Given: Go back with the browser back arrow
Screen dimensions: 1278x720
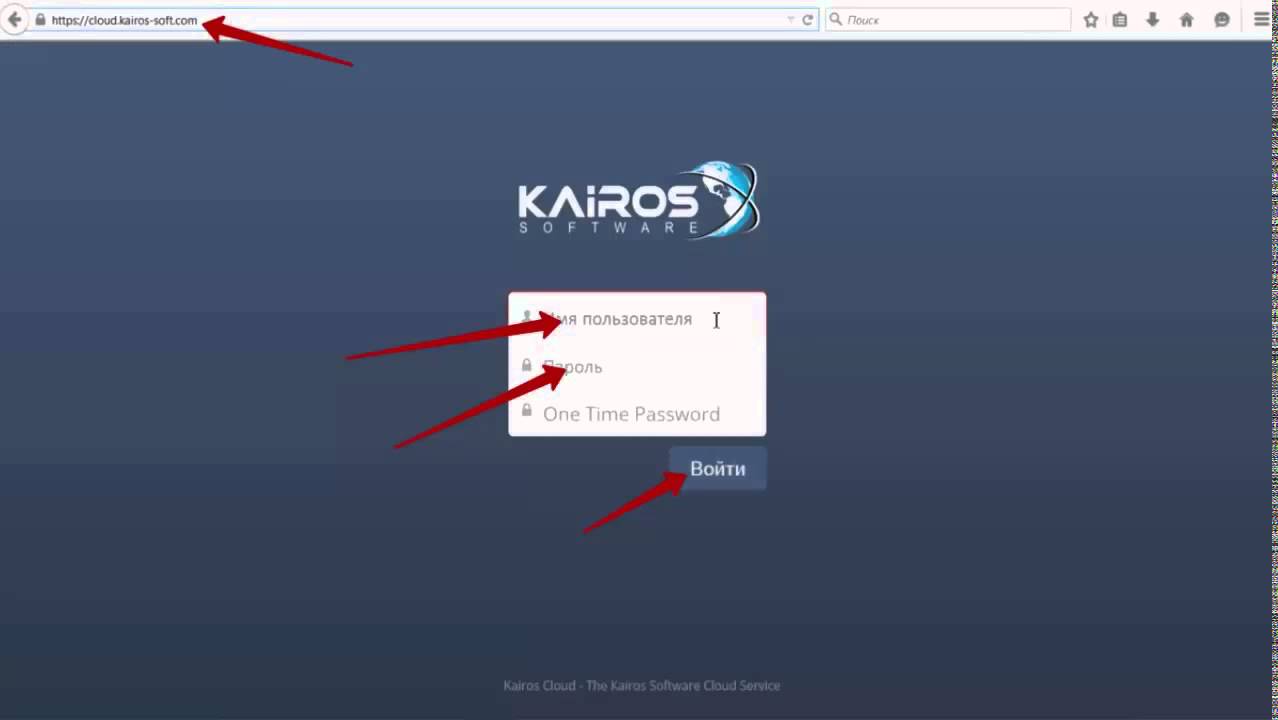Looking at the screenshot, I should point(13,19).
